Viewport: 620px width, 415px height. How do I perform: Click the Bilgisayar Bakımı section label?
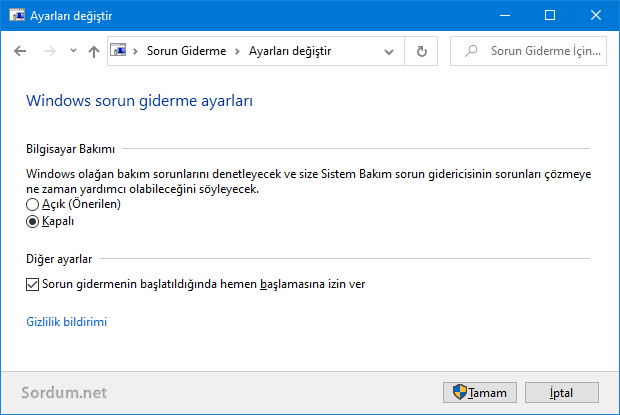(x=70, y=149)
